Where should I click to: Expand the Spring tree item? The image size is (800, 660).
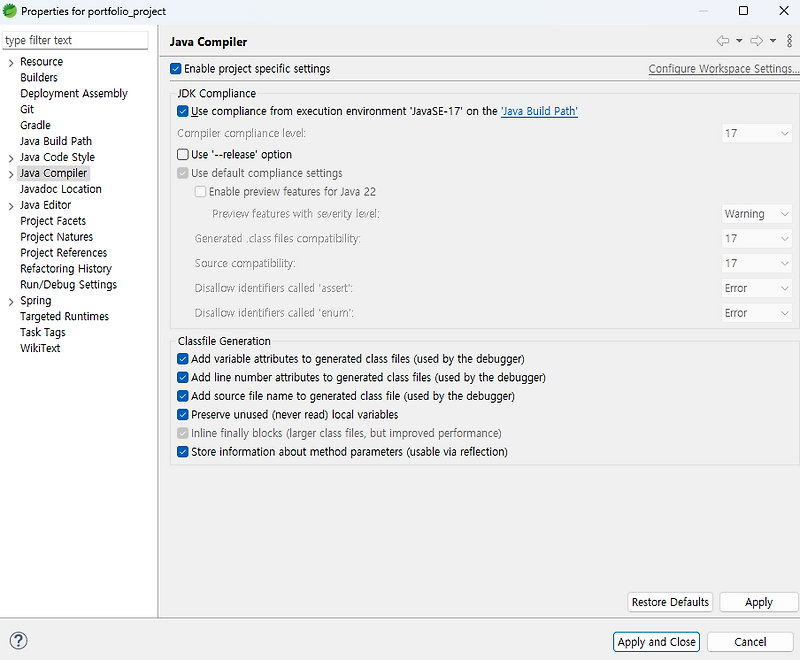coord(13,300)
